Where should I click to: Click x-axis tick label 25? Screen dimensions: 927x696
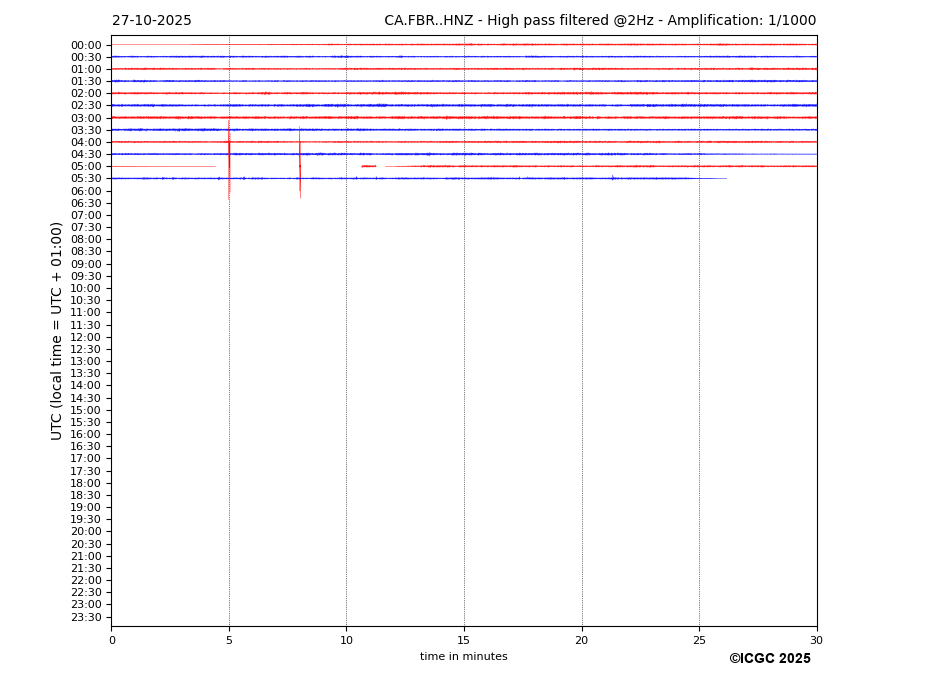click(x=699, y=640)
